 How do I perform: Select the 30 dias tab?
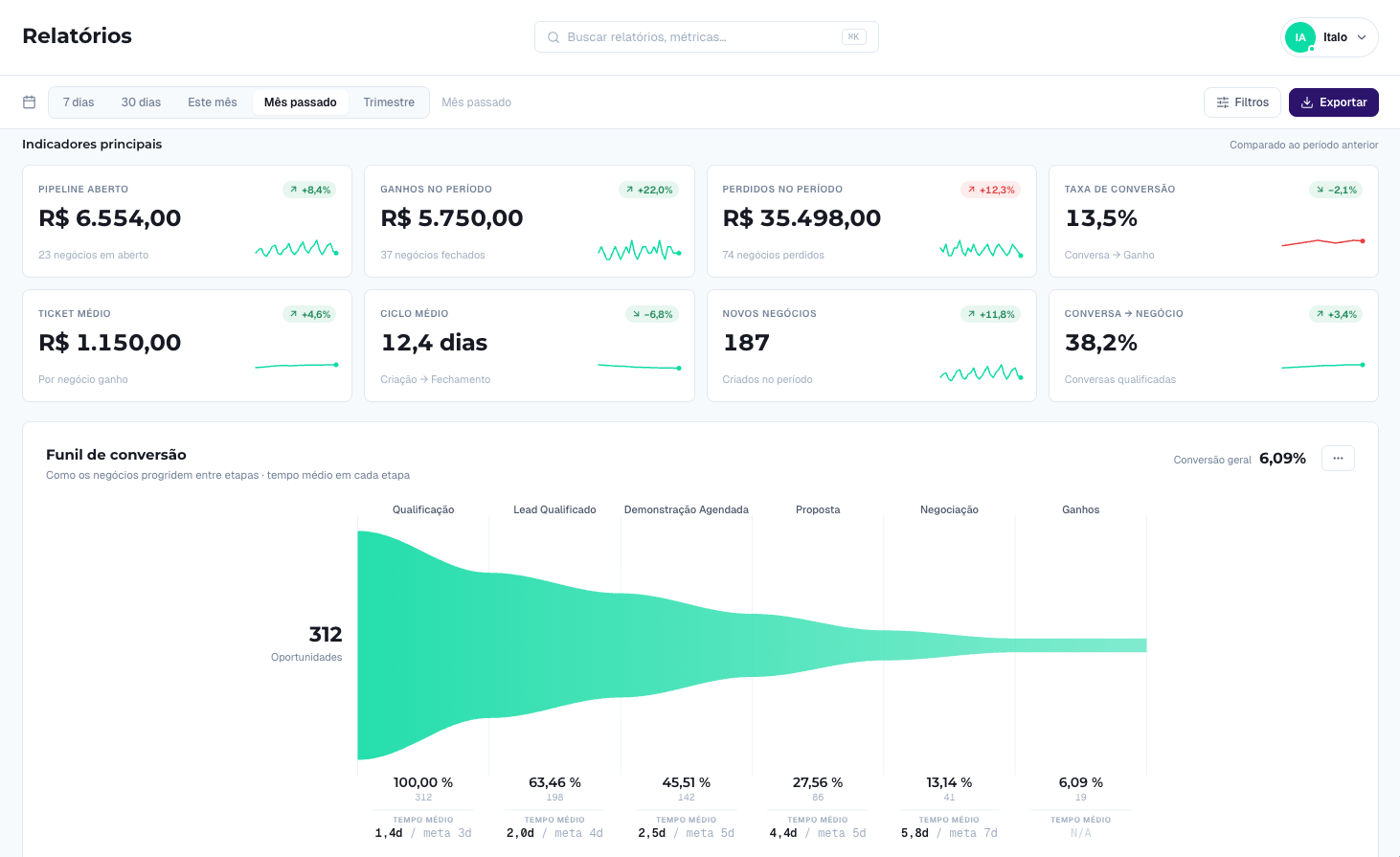(141, 102)
